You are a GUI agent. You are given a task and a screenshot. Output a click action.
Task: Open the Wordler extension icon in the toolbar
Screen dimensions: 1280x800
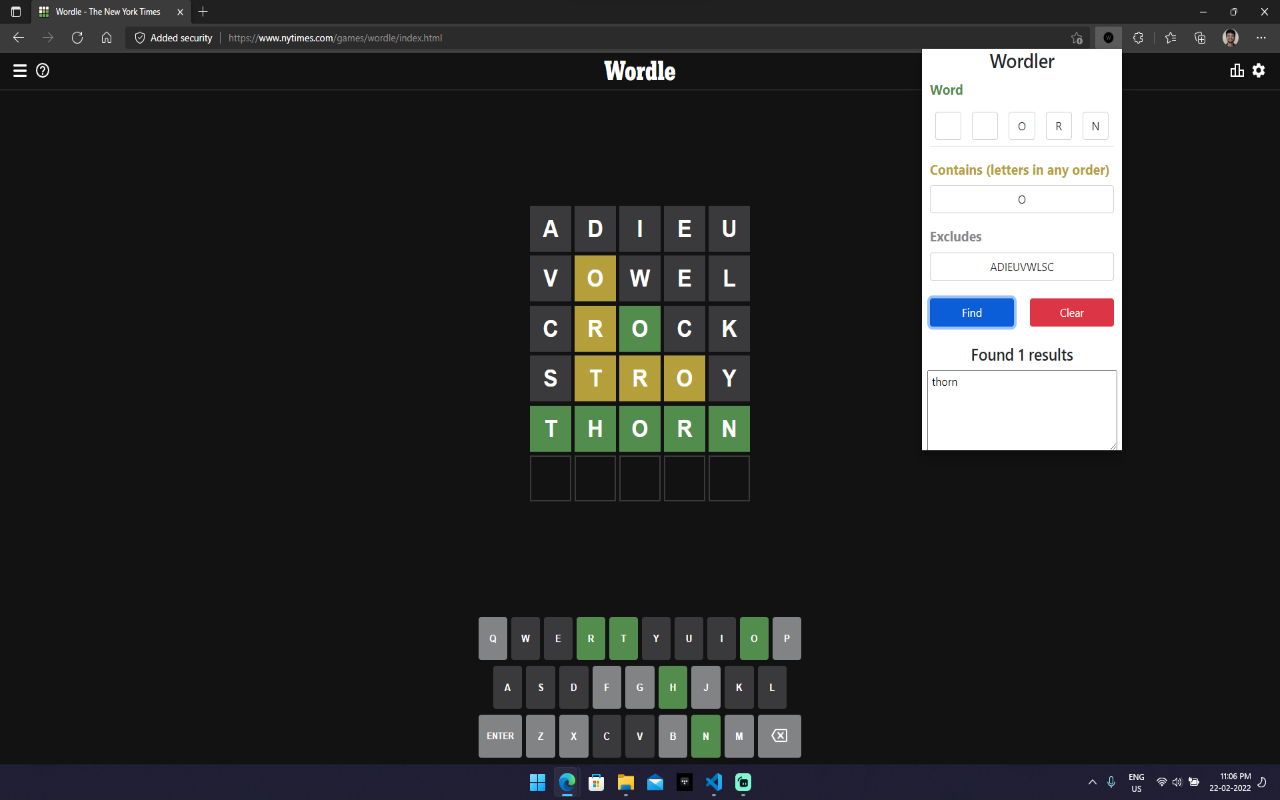[1107, 37]
